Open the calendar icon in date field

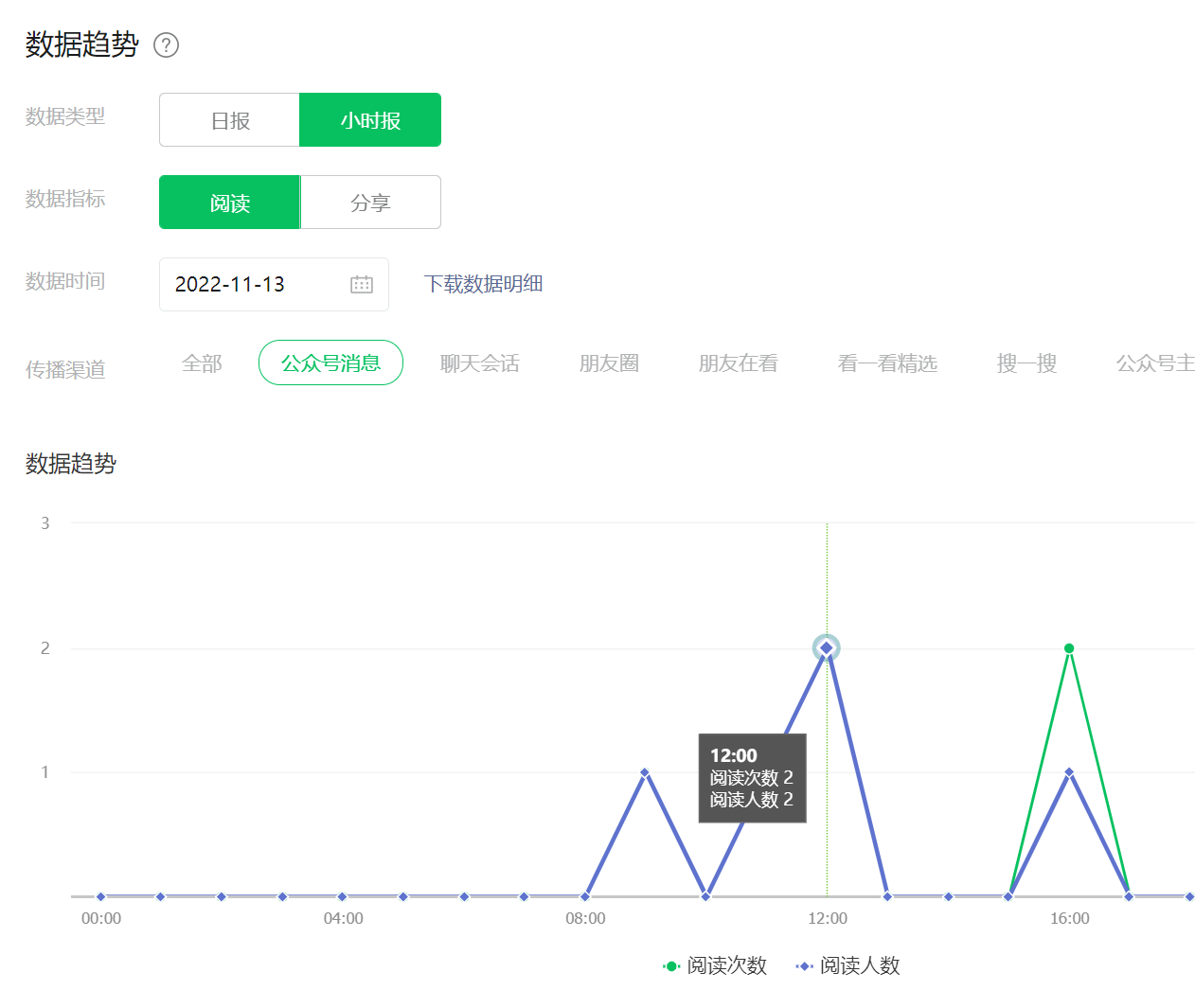pos(362,284)
